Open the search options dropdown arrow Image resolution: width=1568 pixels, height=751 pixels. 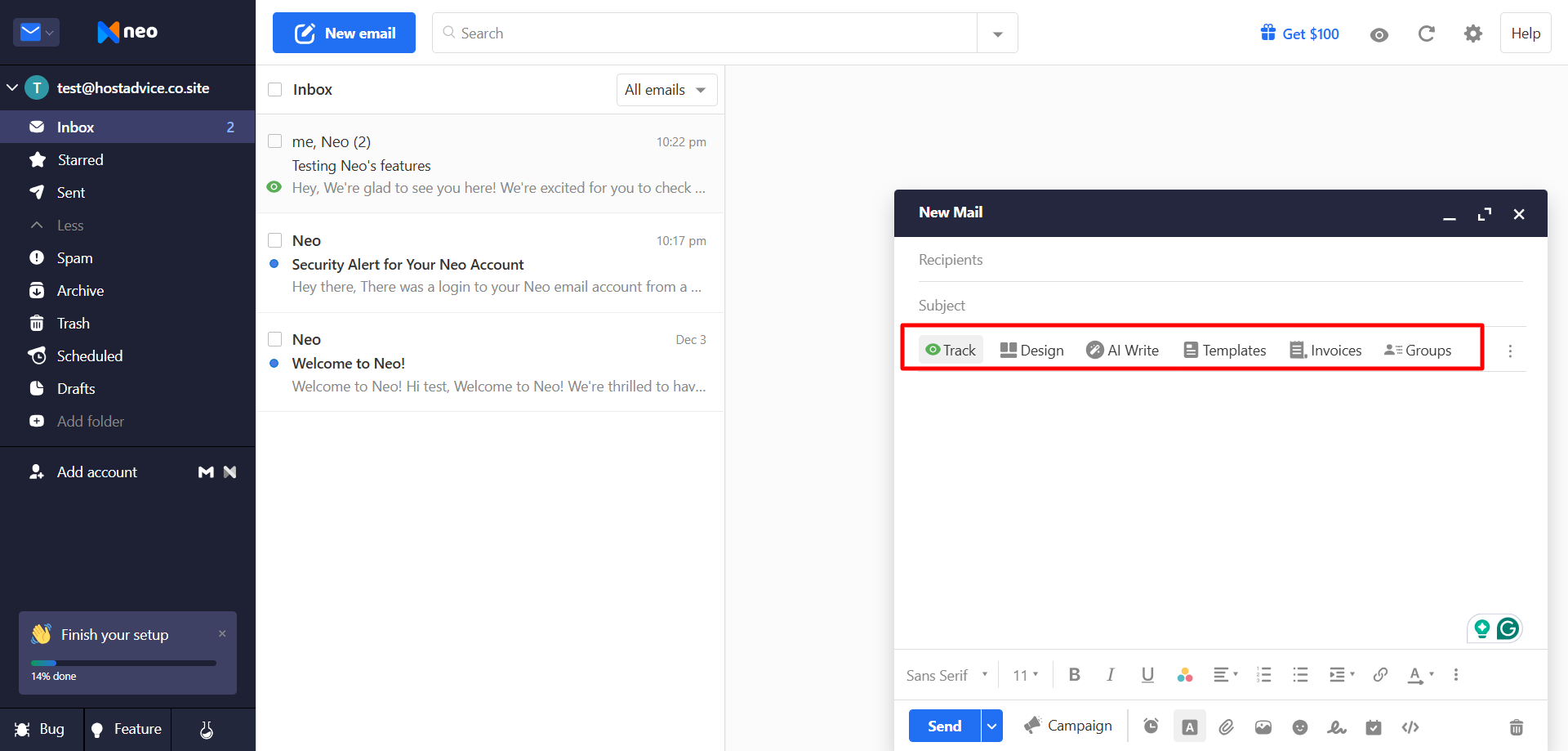tap(997, 34)
